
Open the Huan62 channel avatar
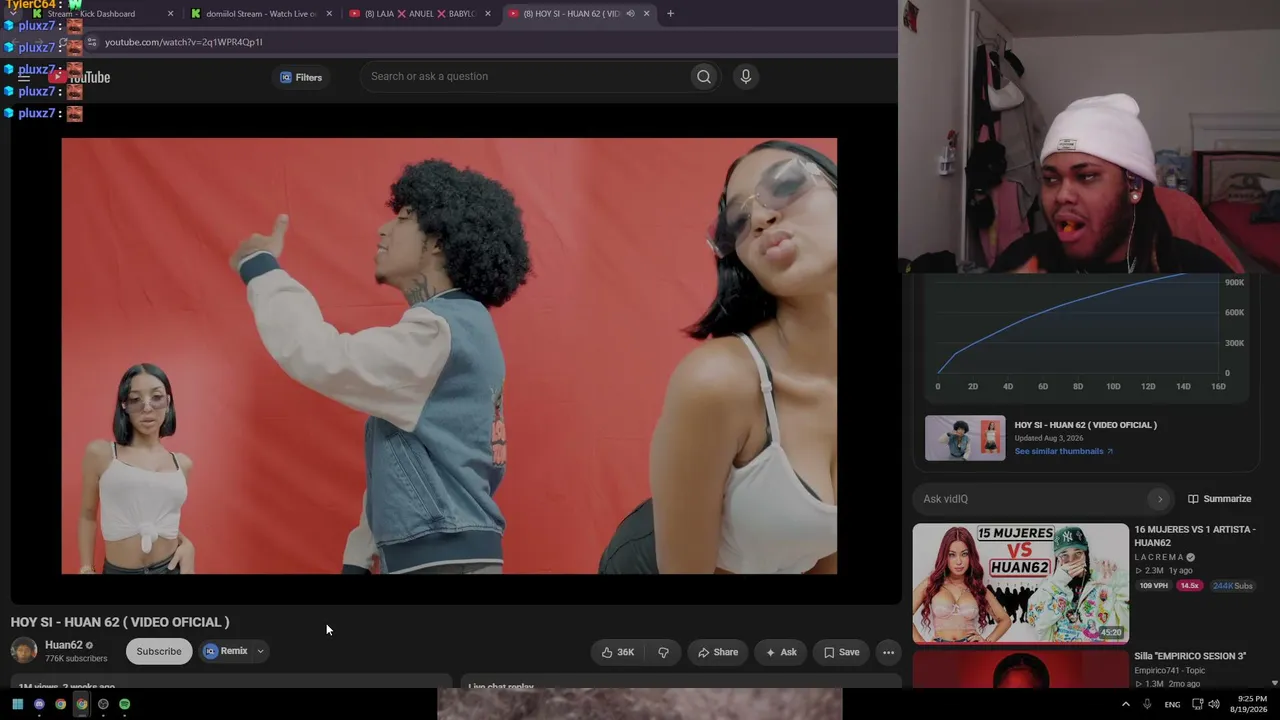24,651
